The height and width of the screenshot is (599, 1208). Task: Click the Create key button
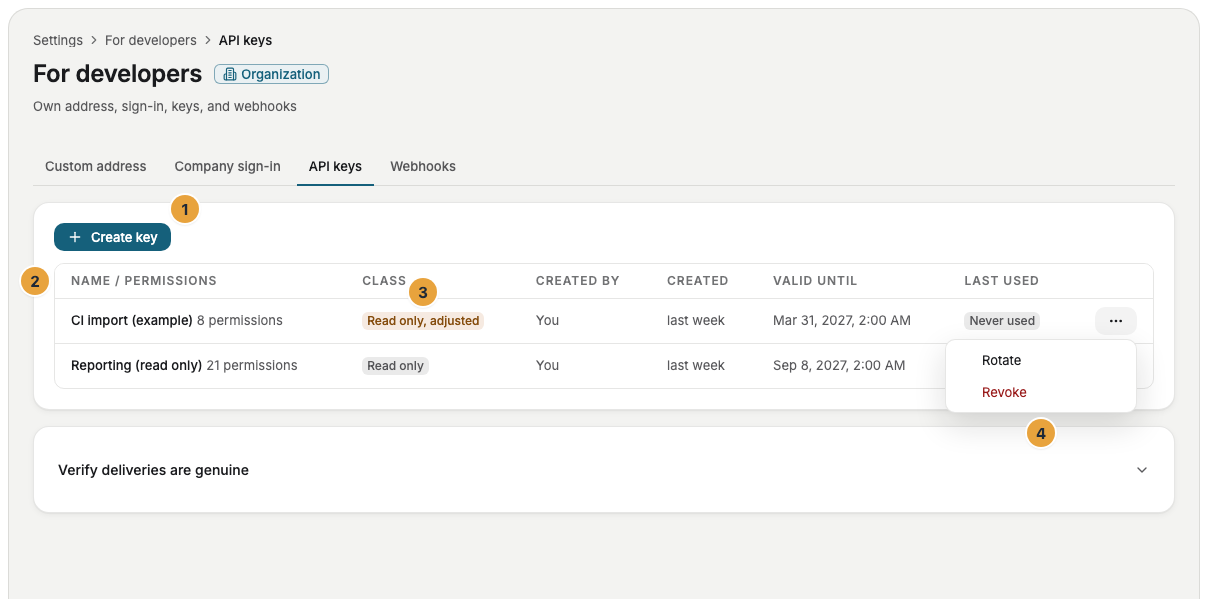pos(113,237)
